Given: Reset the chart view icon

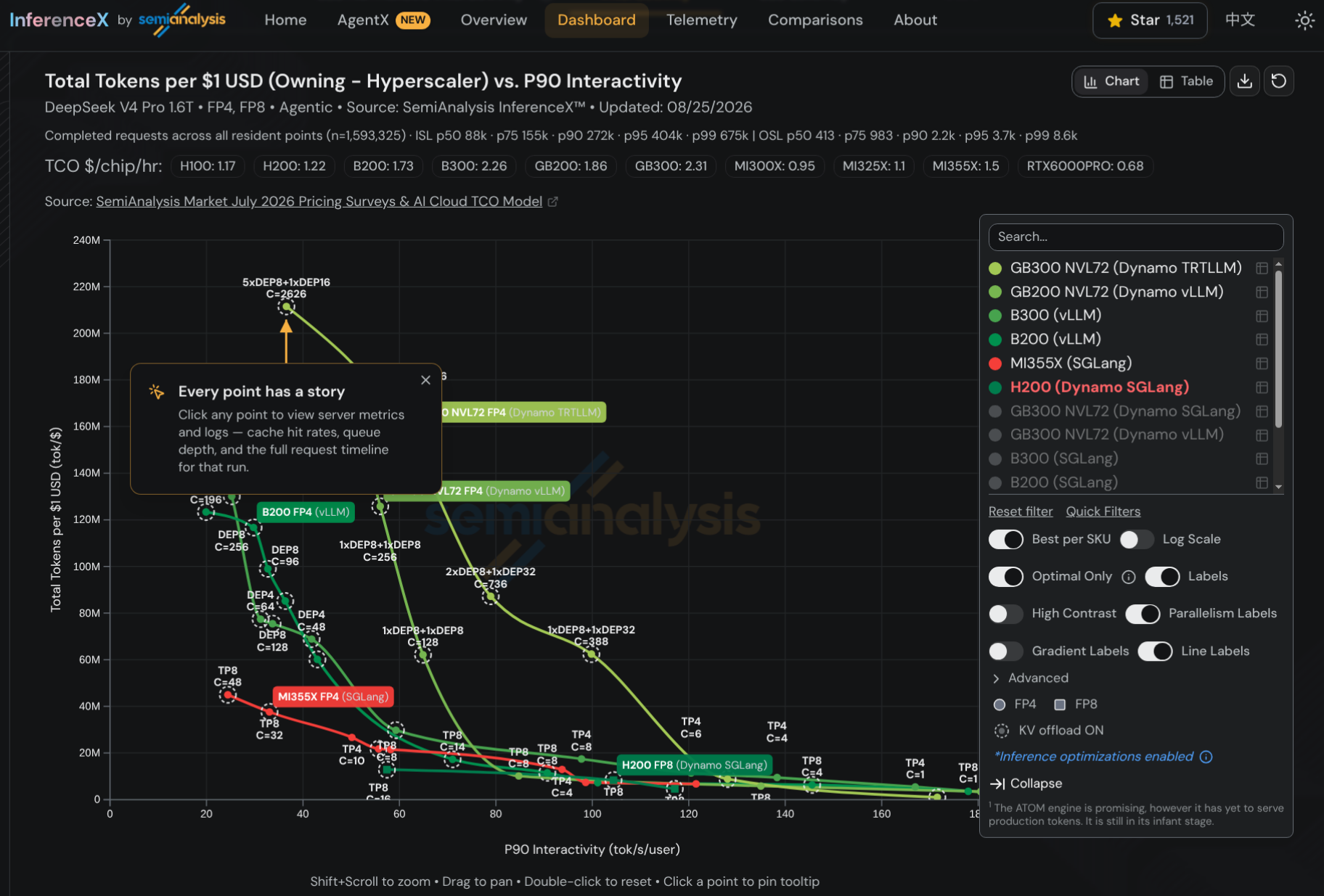Looking at the screenshot, I should click(x=1279, y=81).
